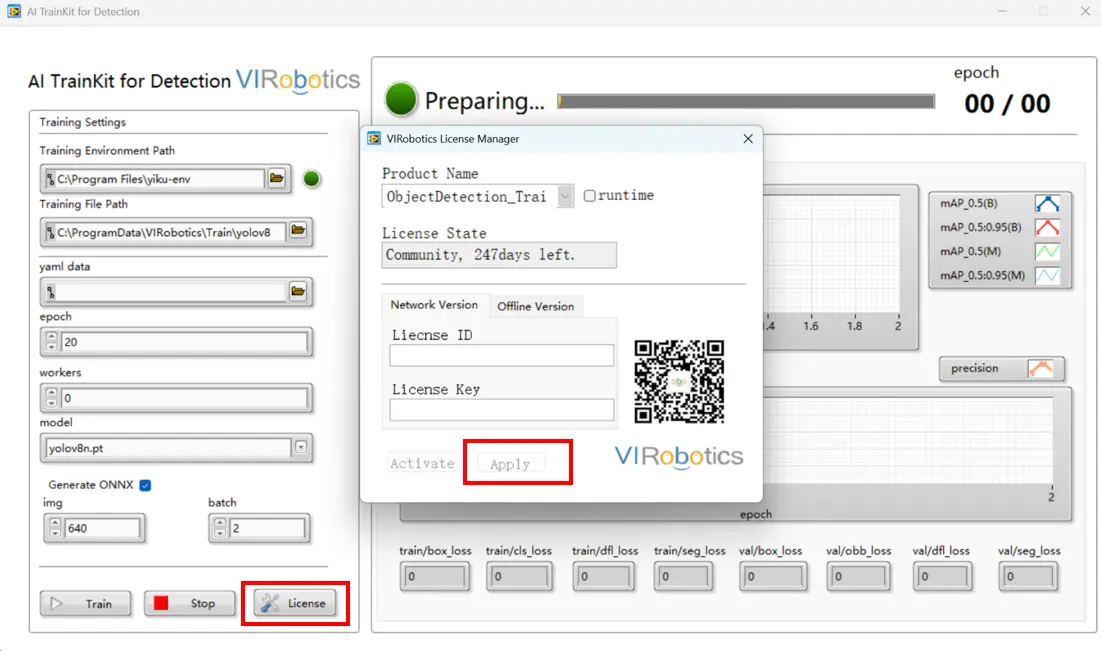Click mAP_0.5(B) blue plot legend icon

click(x=1046, y=204)
